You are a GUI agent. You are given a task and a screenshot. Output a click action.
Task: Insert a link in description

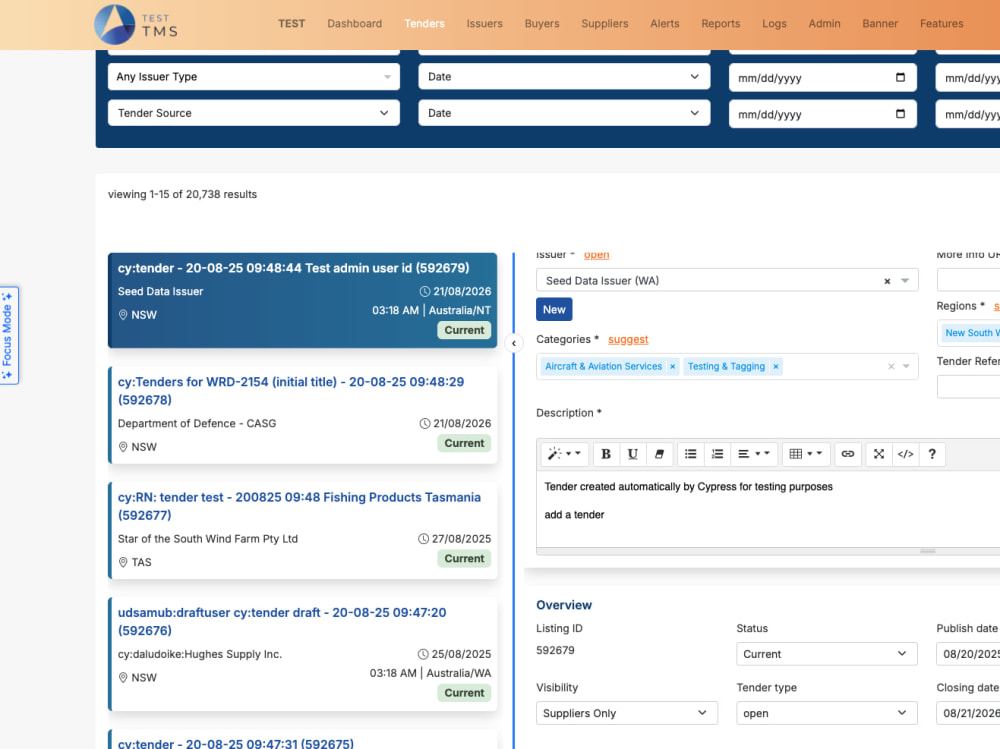pyautogui.click(x=848, y=454)
